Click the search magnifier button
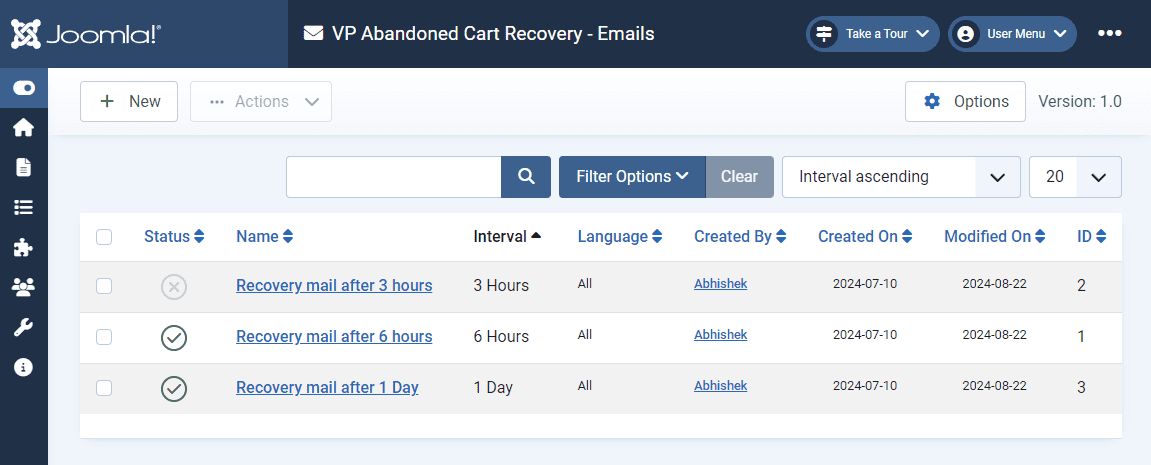This screenshot has width=1151, height=465. (x=526, y=176)
